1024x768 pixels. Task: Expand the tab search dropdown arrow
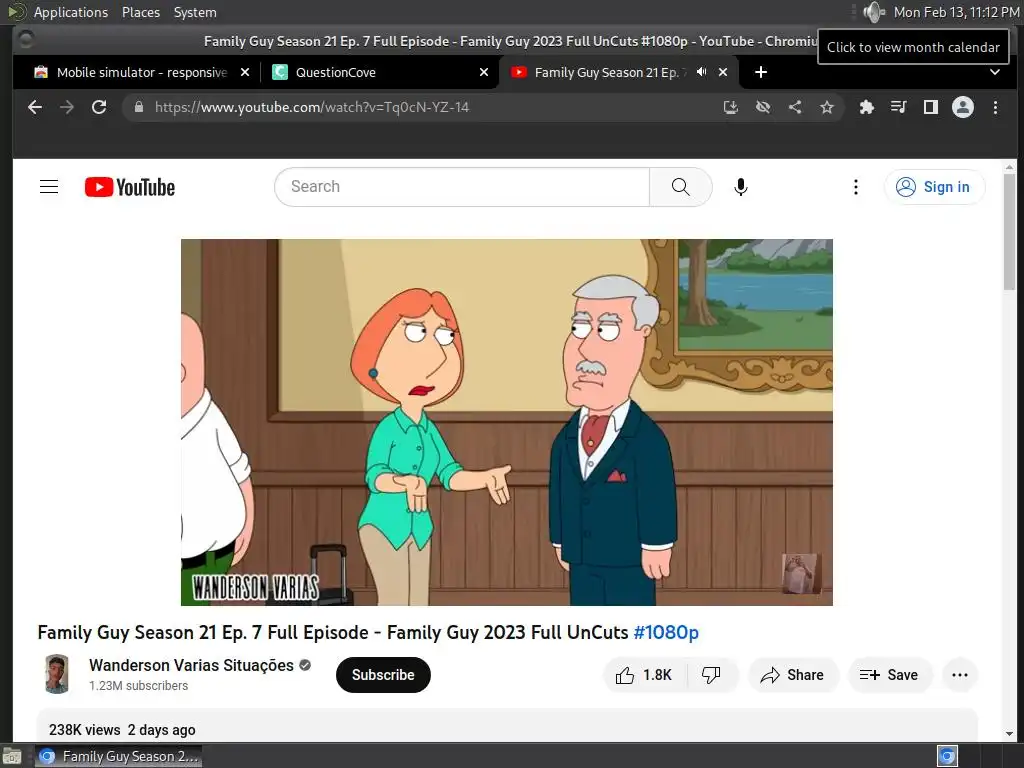click(x=995, y=72)
